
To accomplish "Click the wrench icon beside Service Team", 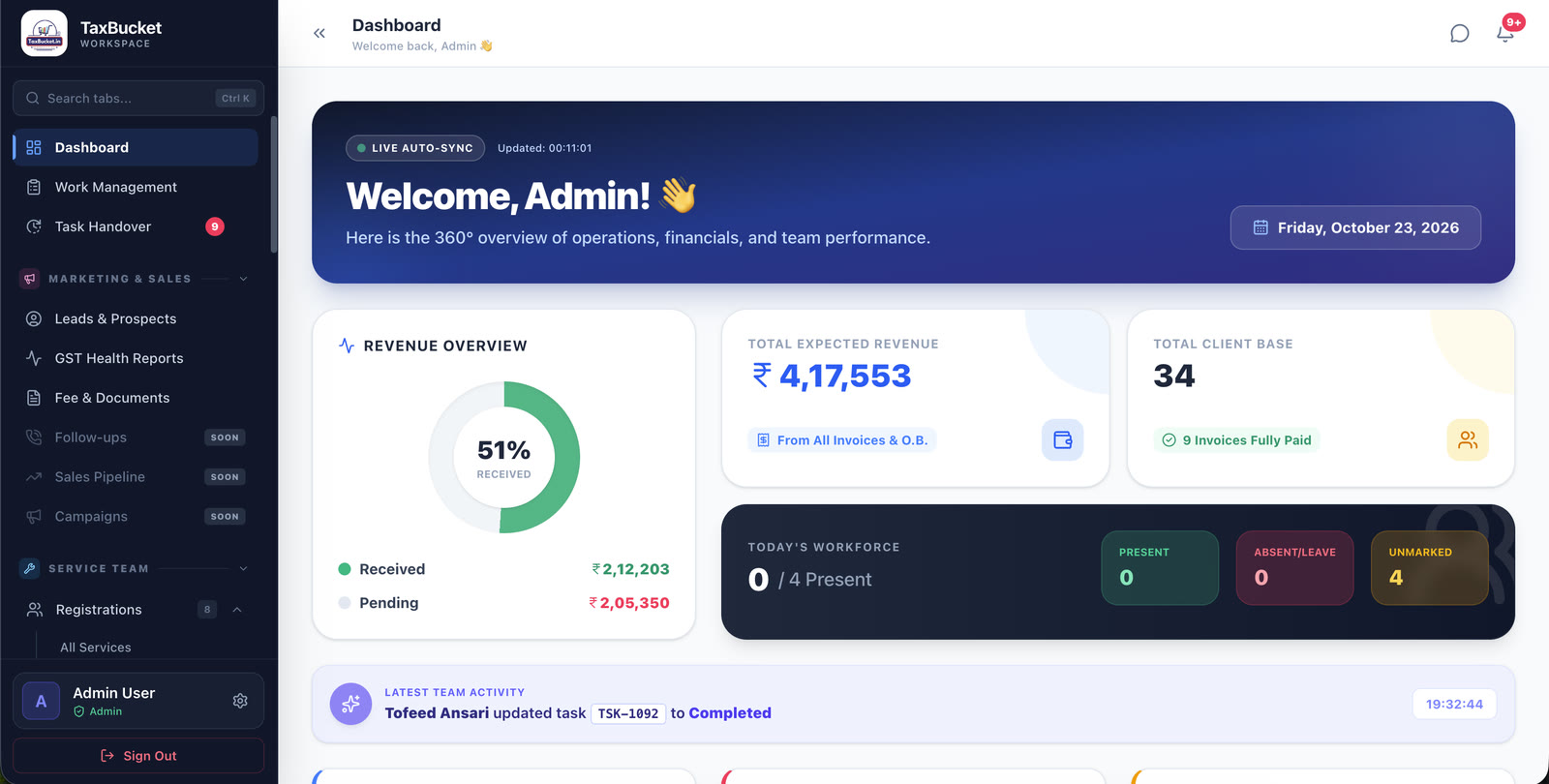I will [x=30, y=569].
